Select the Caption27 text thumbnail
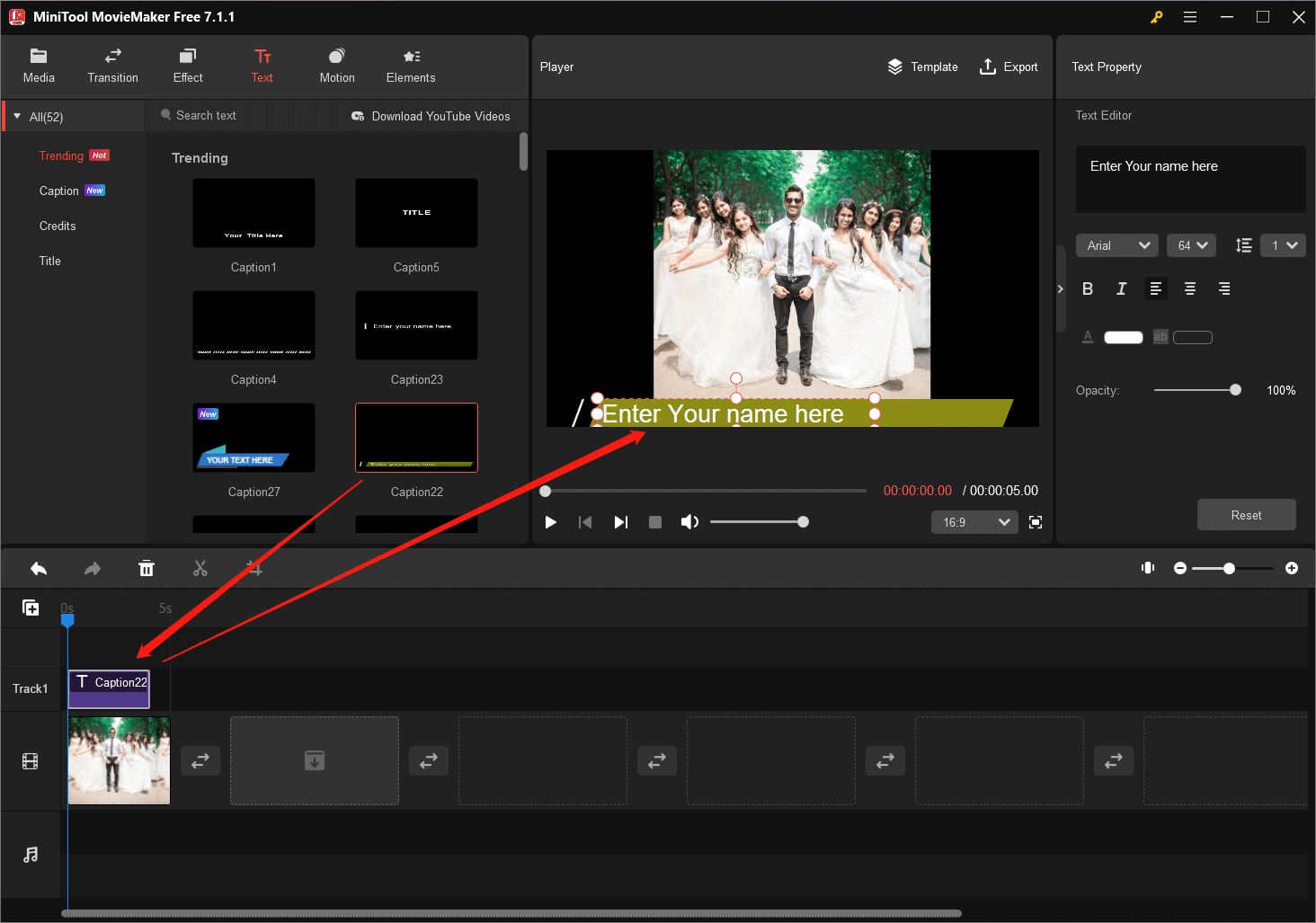1316x923 pixels. 253,438
